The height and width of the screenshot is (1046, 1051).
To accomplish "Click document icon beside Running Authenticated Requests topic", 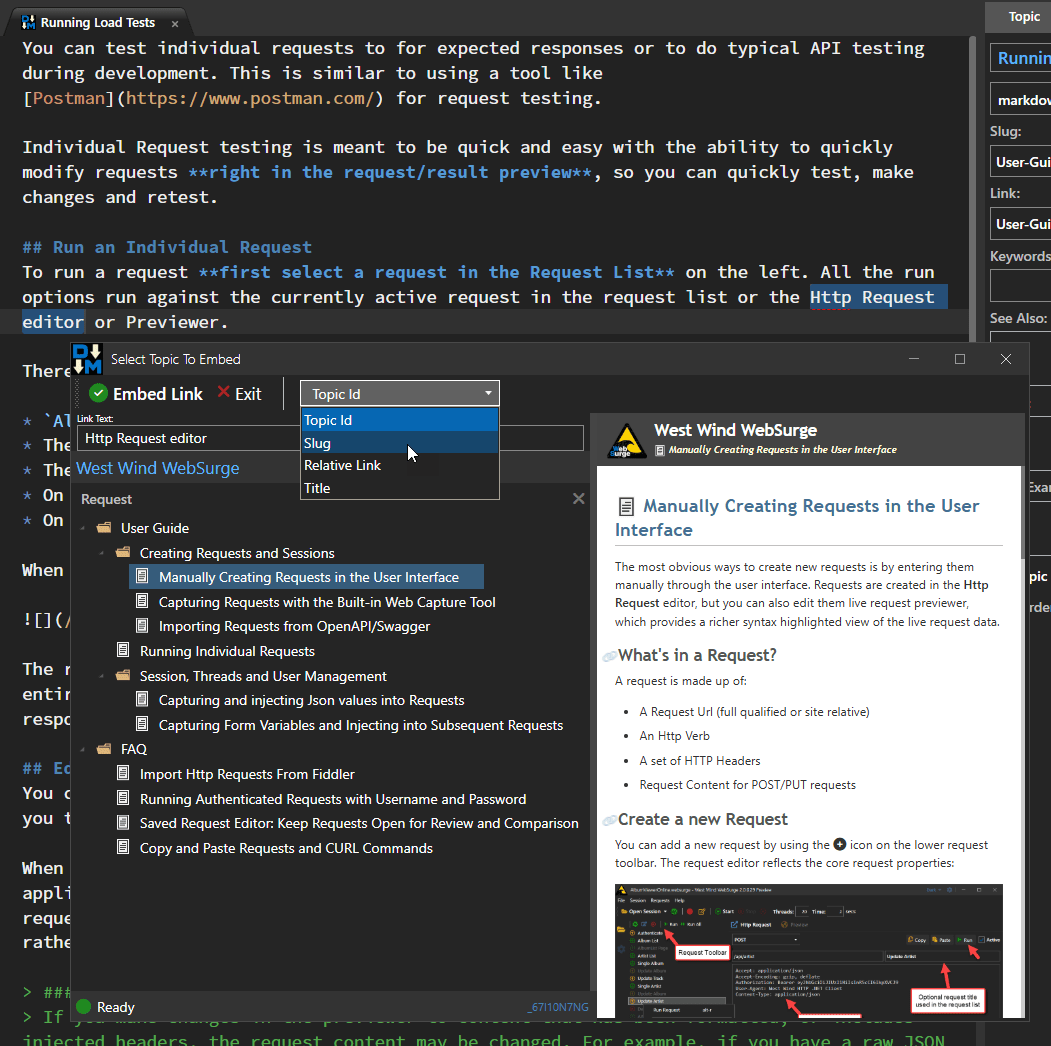I will point(123,798).
